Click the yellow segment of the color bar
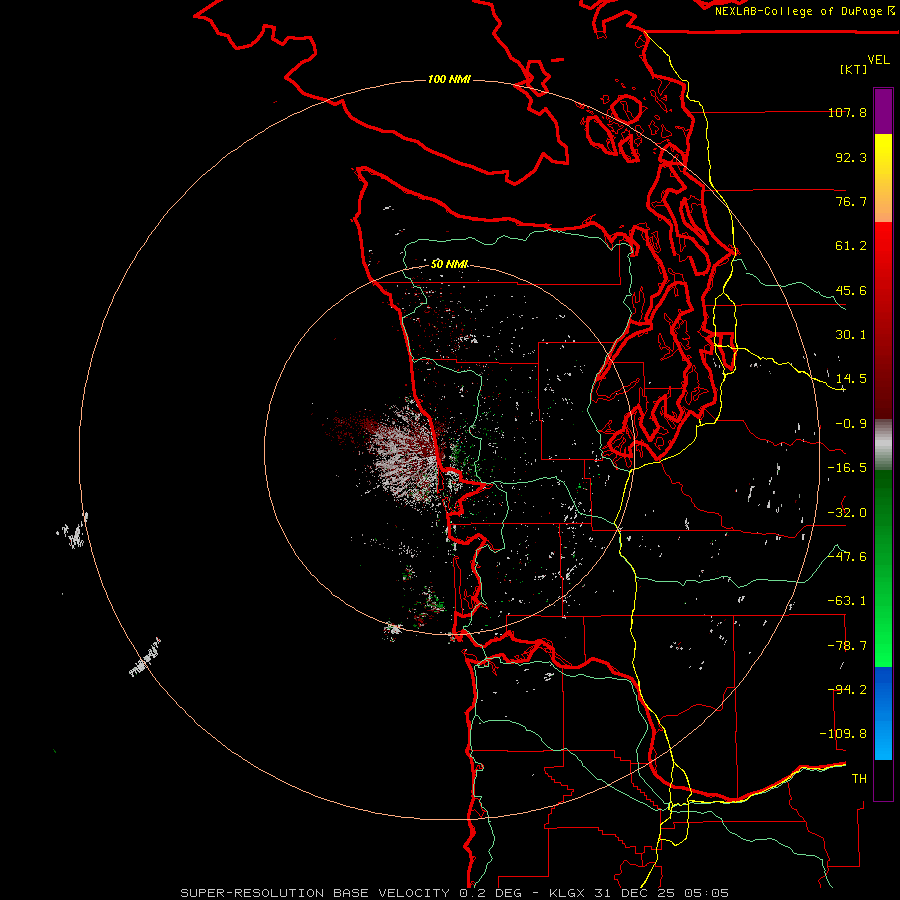 [x=883, y=178]
